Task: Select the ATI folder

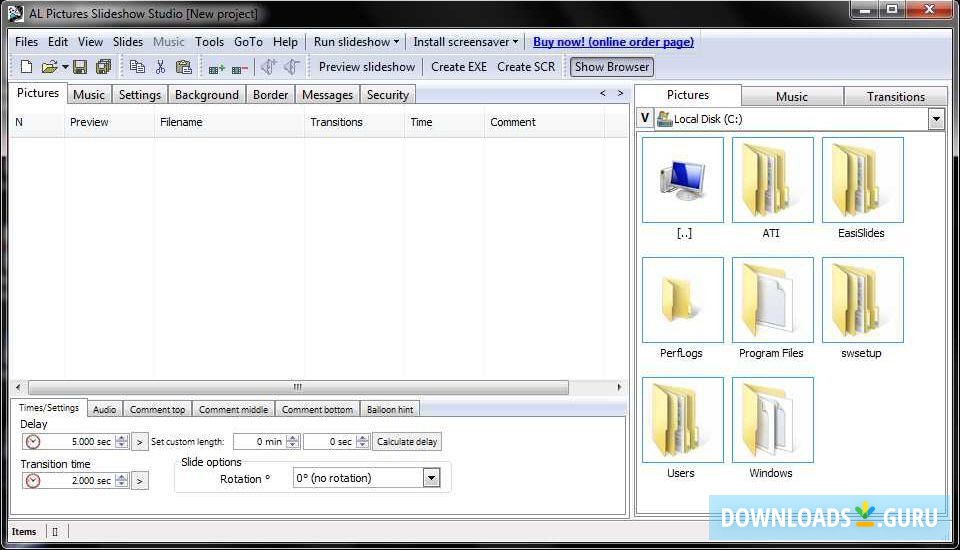Action: click(773, 180)
